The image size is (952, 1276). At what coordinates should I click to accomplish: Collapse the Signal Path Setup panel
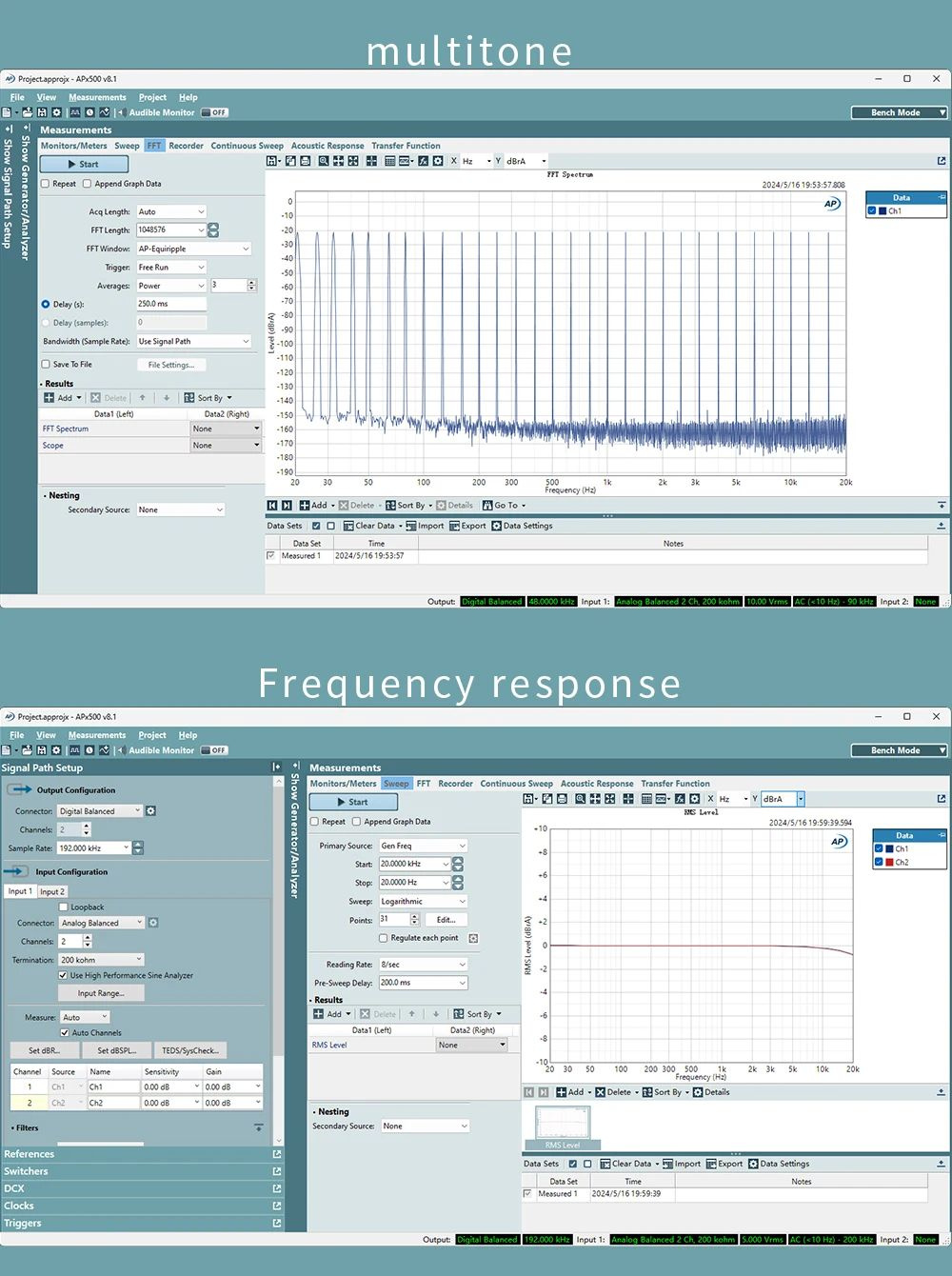tap(276, 768)
